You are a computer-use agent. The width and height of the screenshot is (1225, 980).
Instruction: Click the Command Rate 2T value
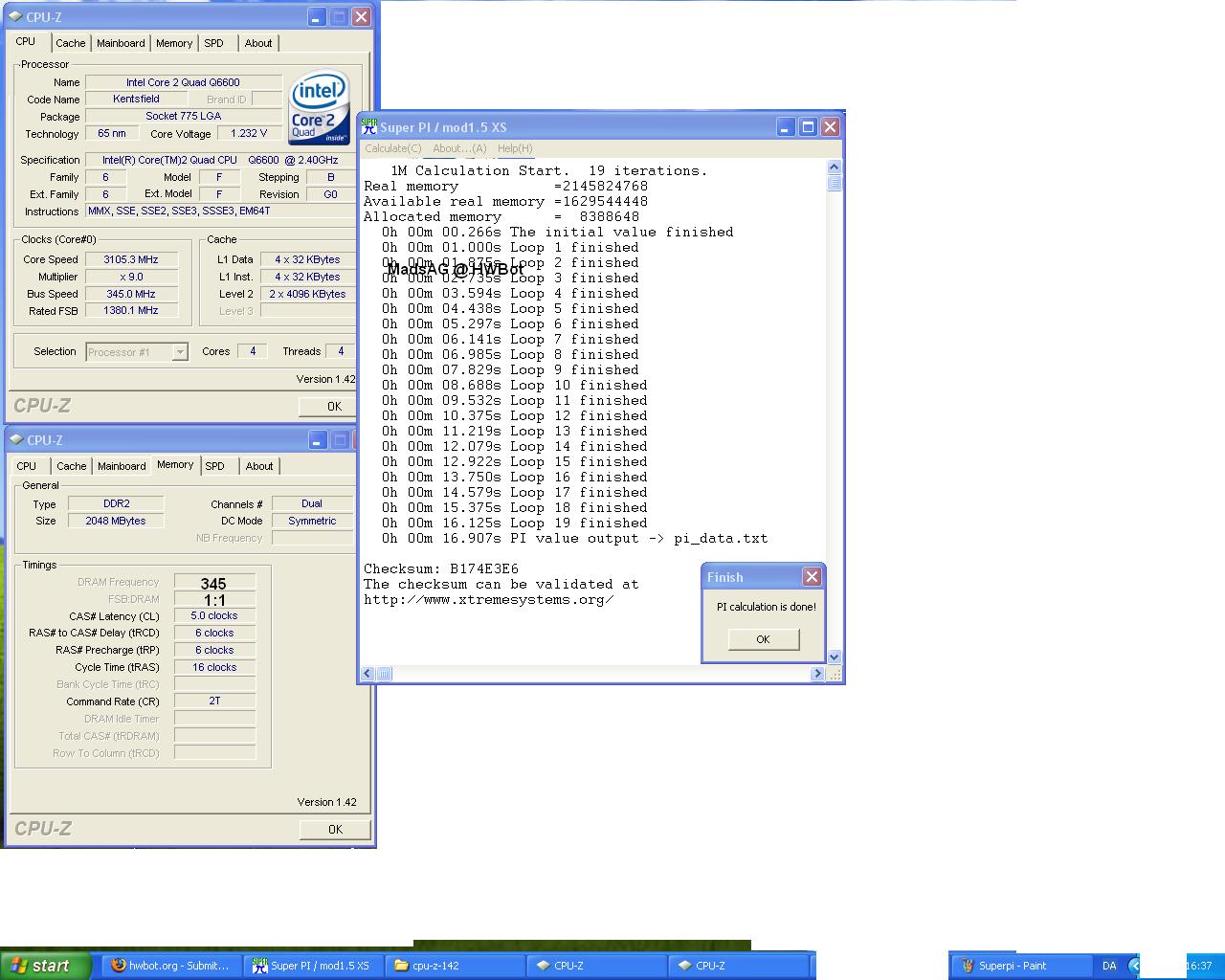pyautogui.click(x=214, y=701)
